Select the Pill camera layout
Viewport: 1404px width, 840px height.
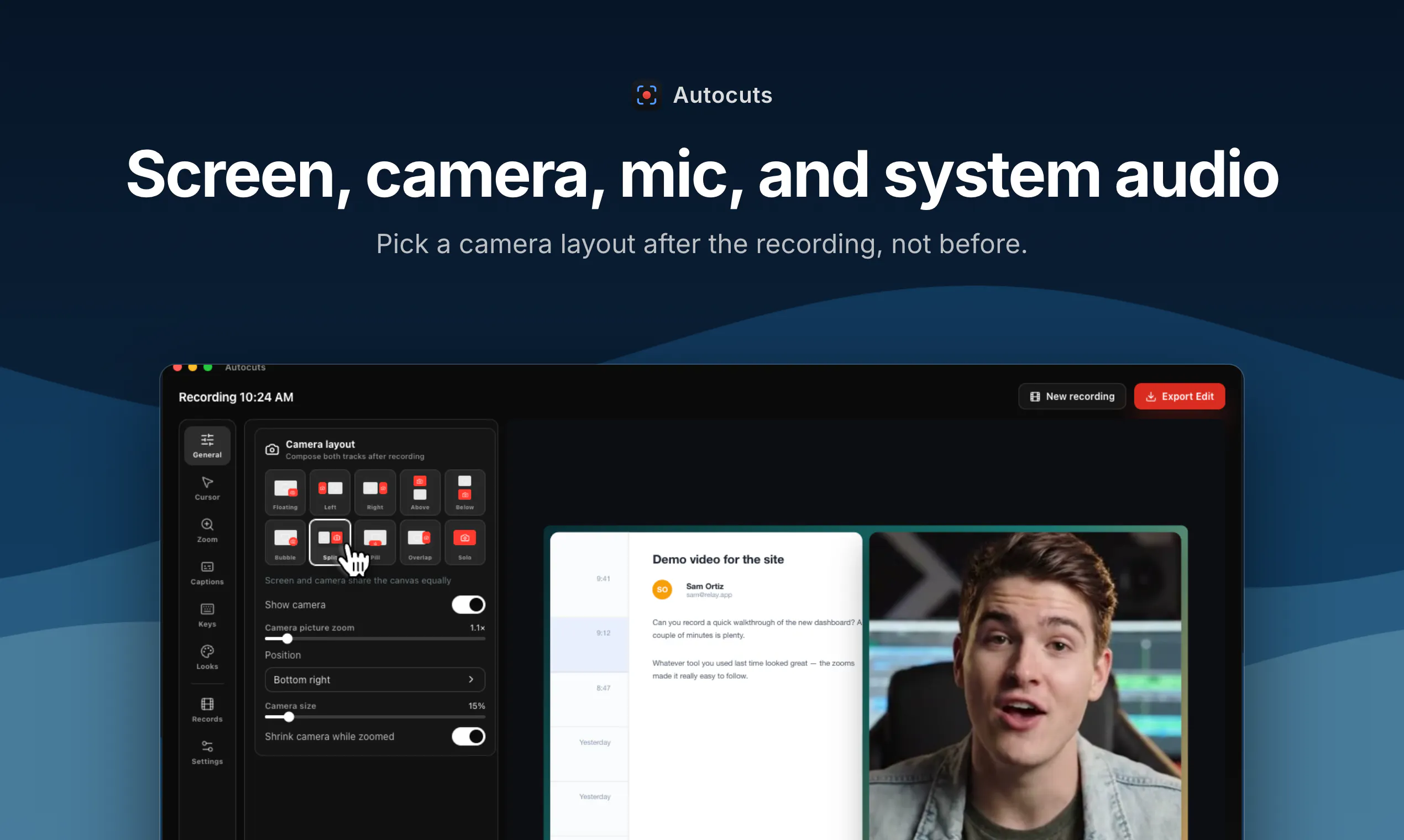pos(375,542)
